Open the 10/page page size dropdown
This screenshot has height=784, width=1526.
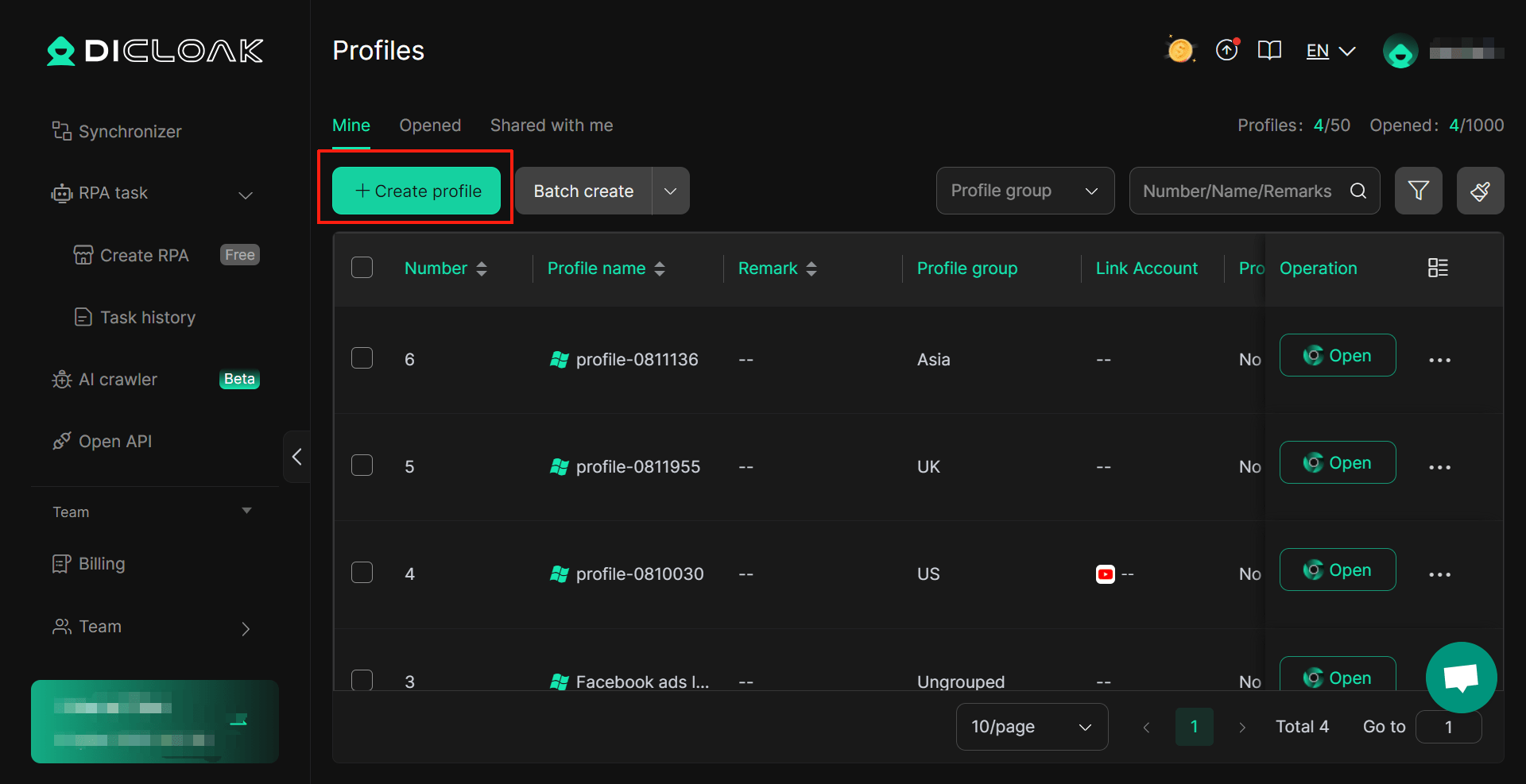point(1031,726)
